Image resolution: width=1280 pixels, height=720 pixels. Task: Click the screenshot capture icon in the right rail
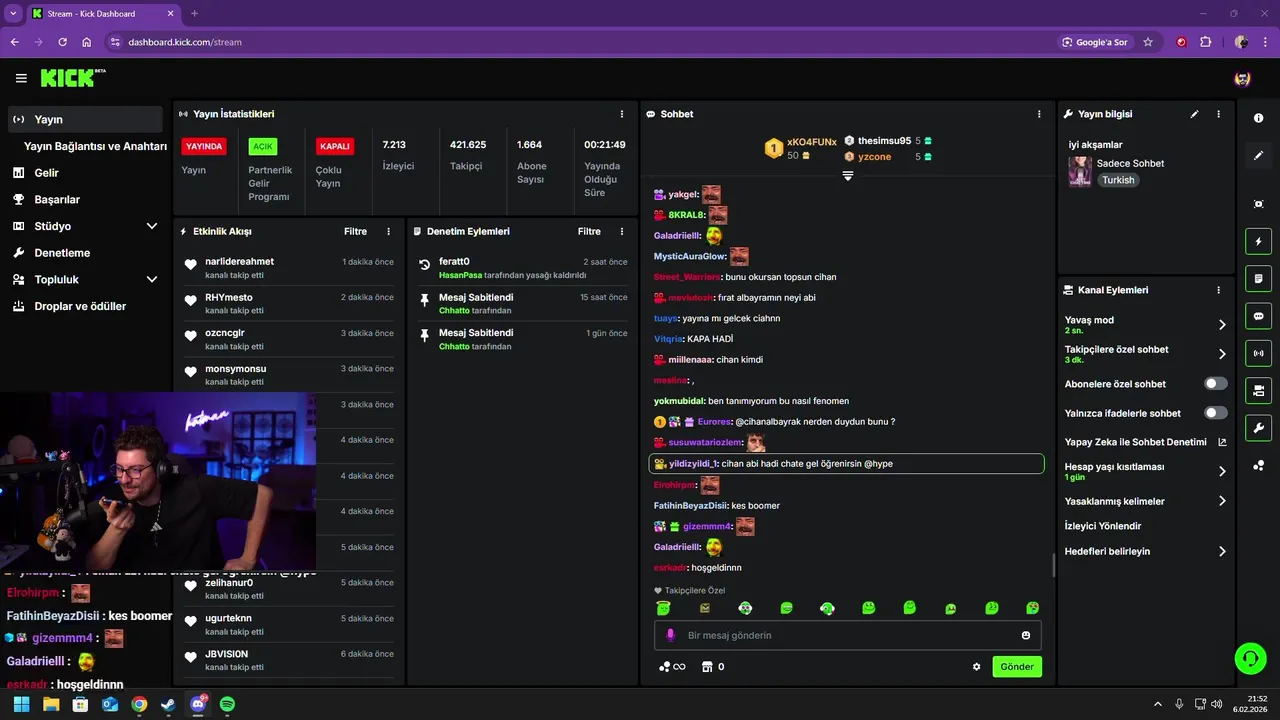(1258, 204)
